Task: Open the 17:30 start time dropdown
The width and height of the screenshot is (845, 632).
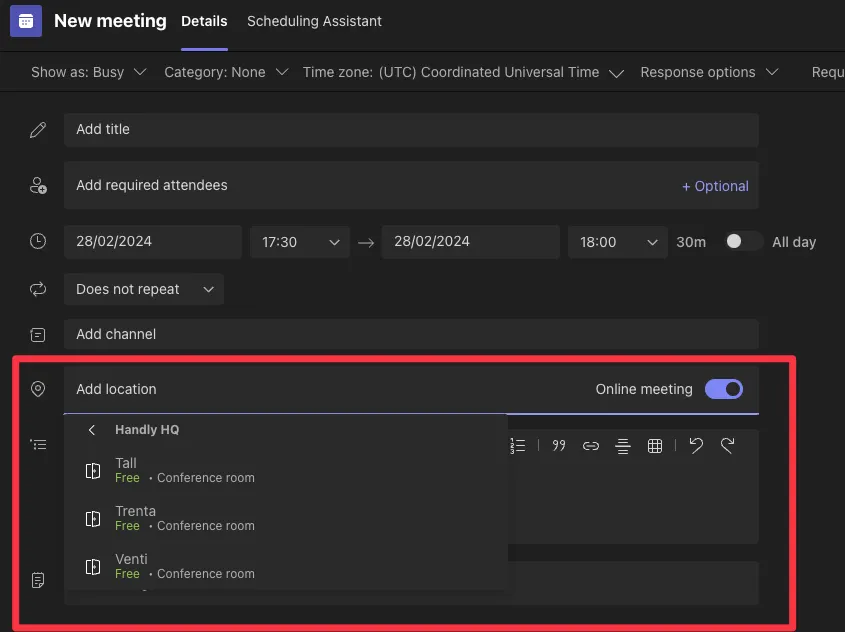Action: [300, 242]
